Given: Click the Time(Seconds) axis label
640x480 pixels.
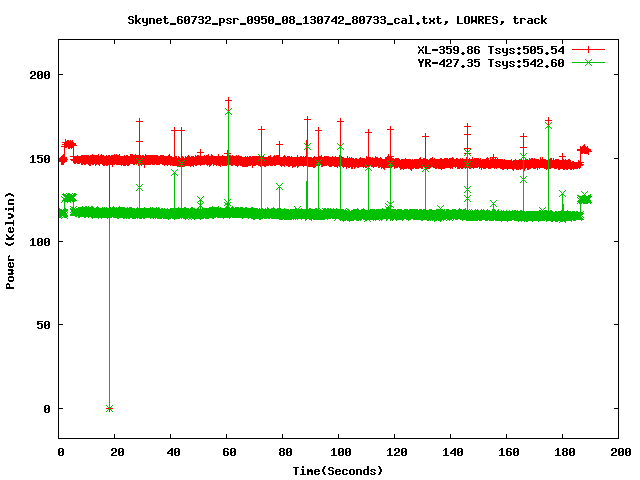Looking at the screenshot, I should pos(338,471).
